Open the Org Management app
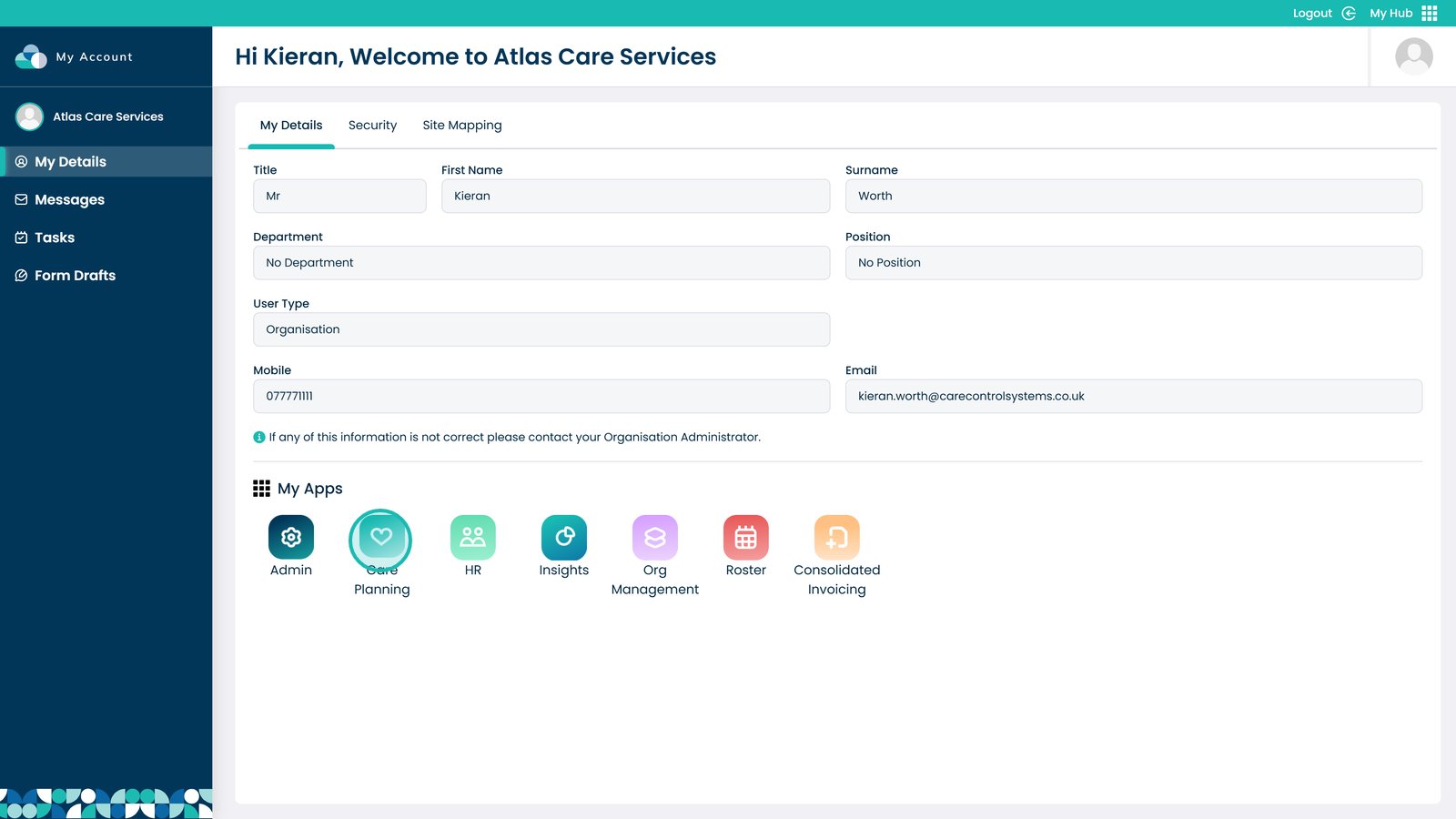Screen dimensions: 1456x819 click(654, 538)
